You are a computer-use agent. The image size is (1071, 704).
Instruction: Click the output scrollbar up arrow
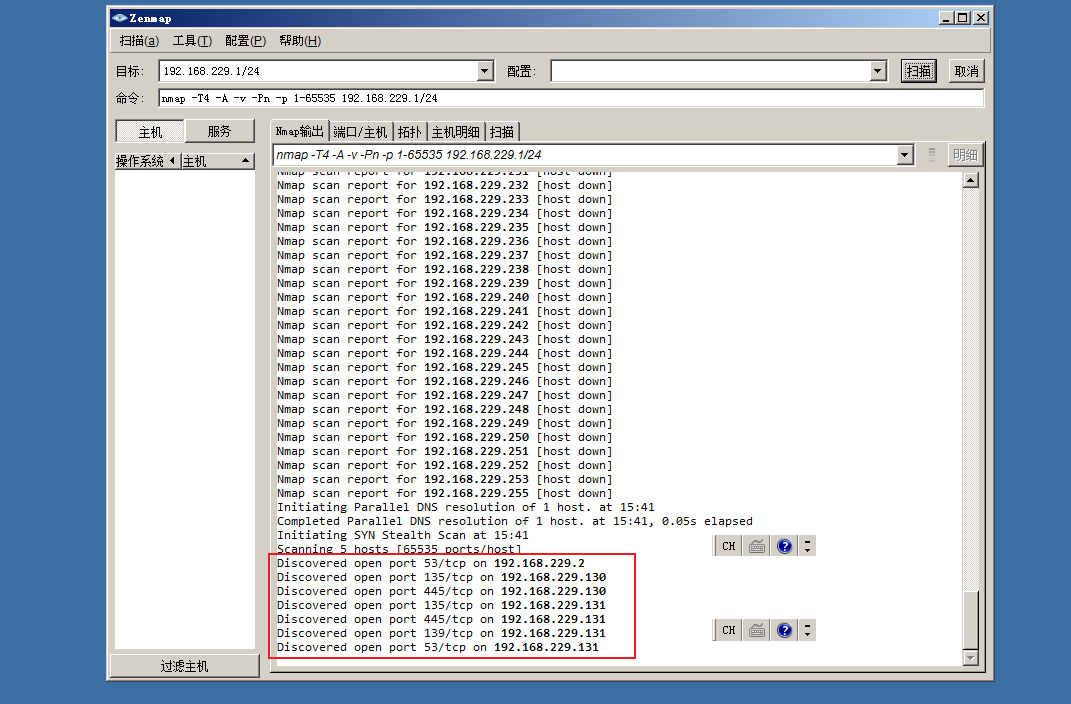click(x=971, y=180)
